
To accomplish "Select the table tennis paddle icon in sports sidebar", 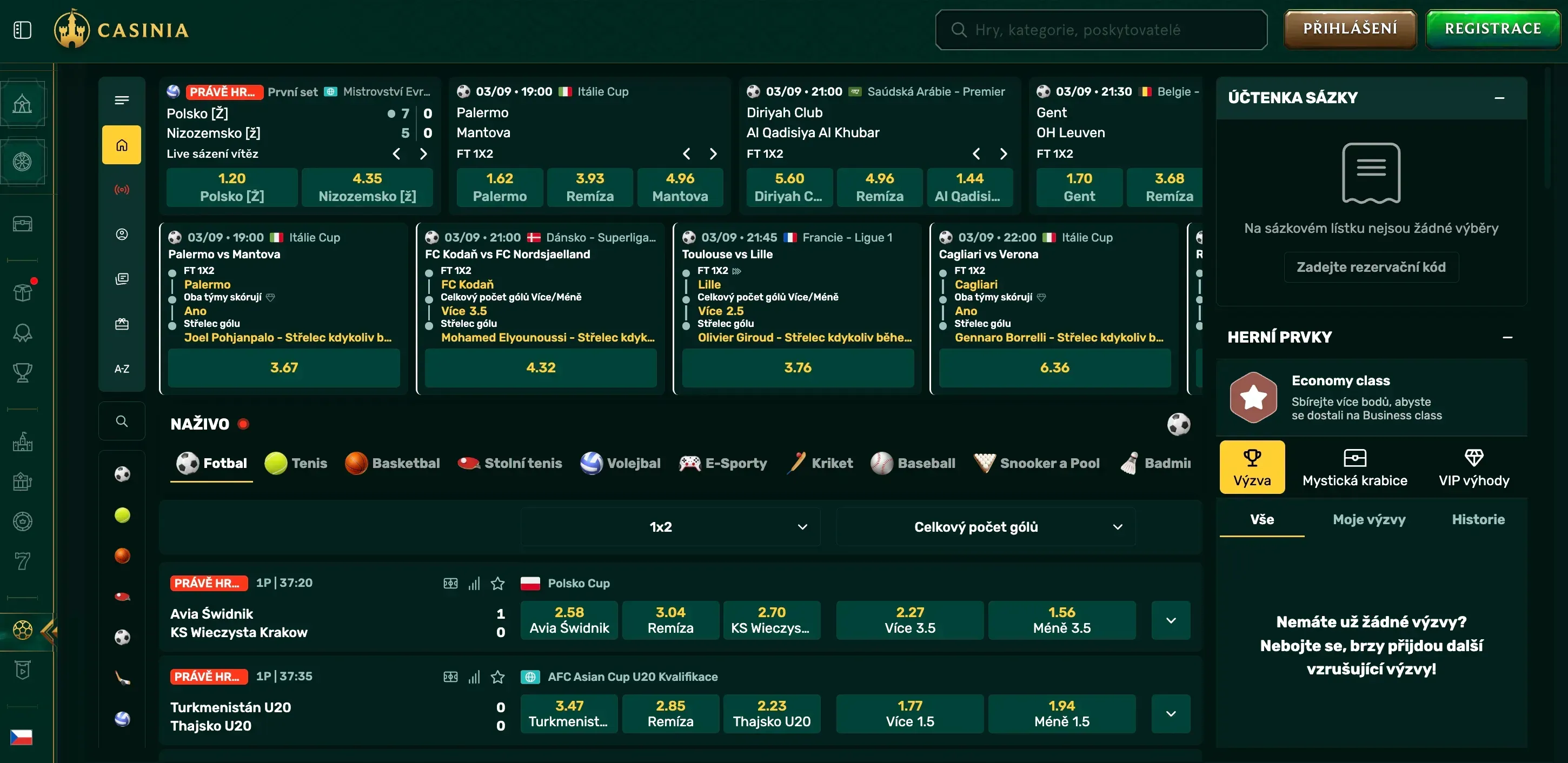I will 122,596.
